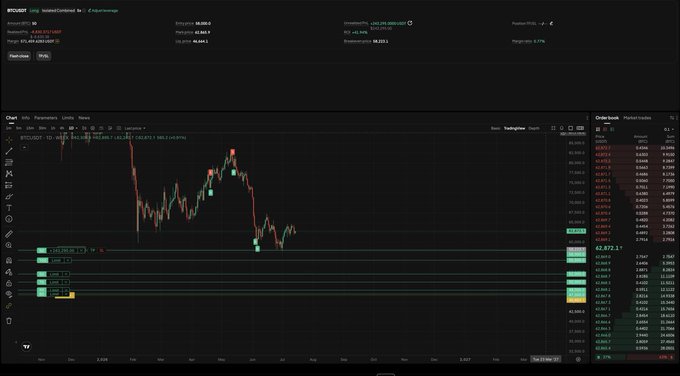Viewport: 680px width, 376px height.
Task: Click TP on the position line
Action: 92,250
